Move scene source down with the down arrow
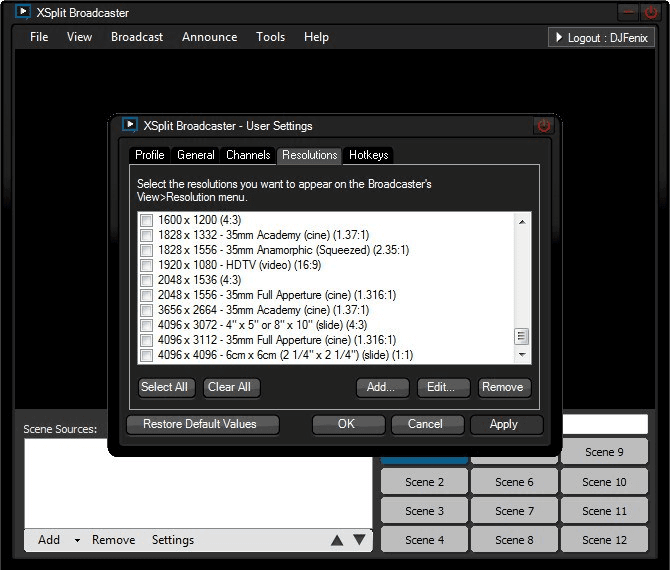Viewport: 670px width, 570px height. 359,540
